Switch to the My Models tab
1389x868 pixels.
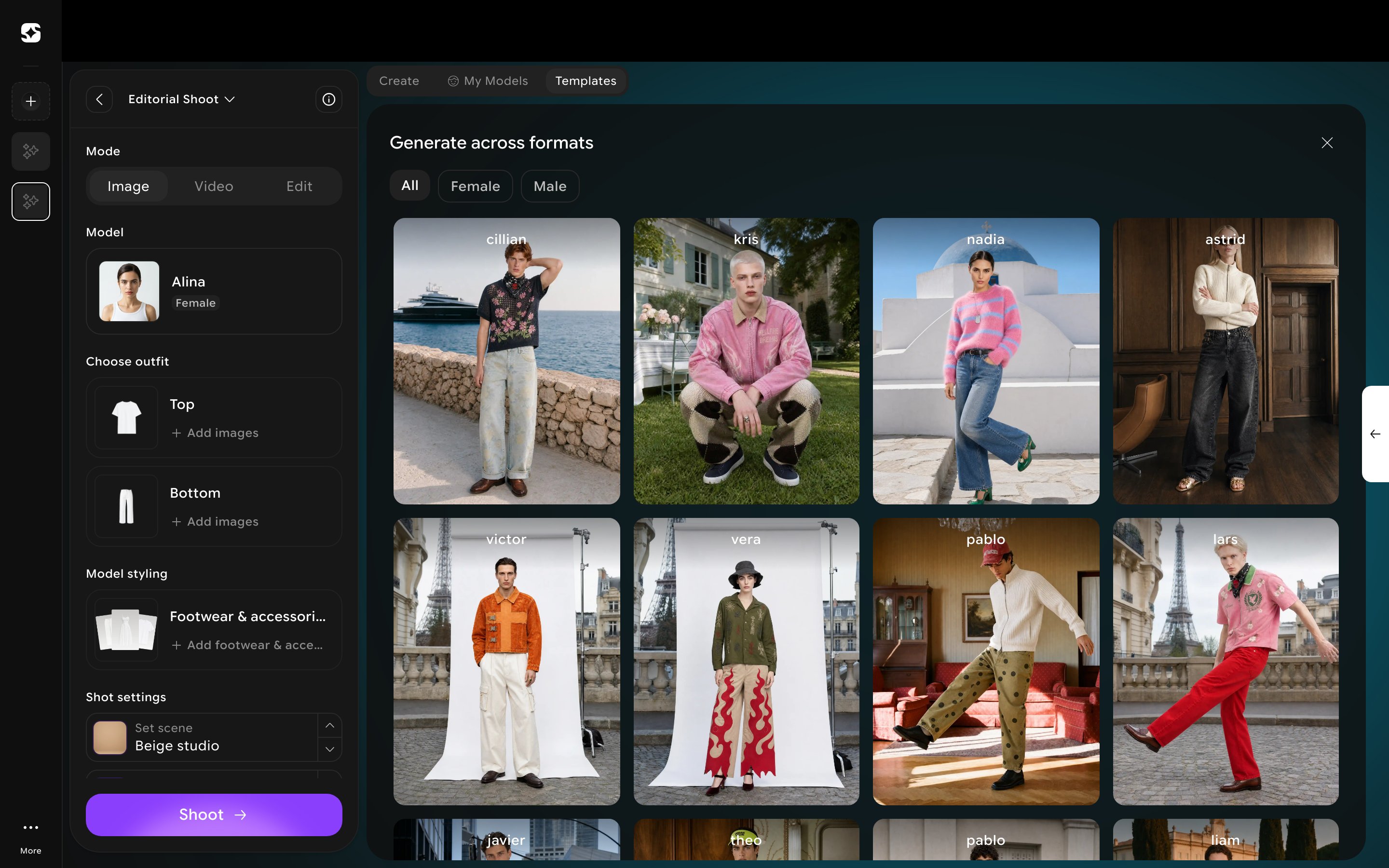488,81
